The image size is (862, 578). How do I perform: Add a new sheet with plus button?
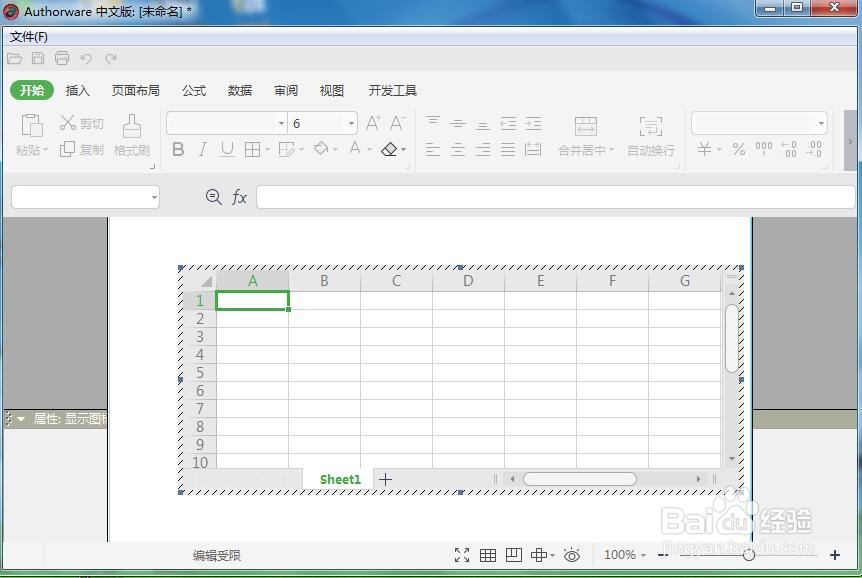click(385, 480)
